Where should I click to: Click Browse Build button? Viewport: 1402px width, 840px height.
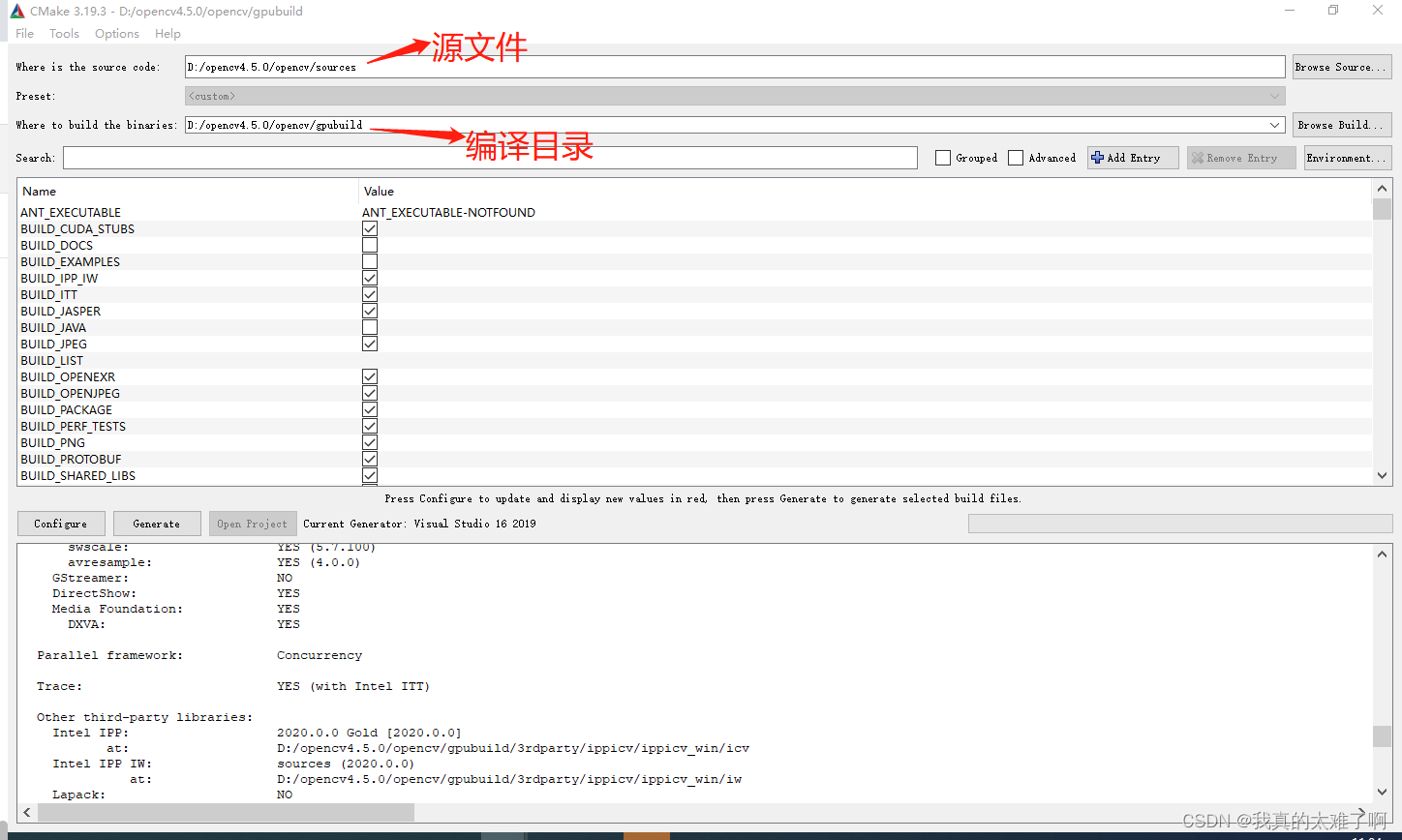click(1342, 125)
